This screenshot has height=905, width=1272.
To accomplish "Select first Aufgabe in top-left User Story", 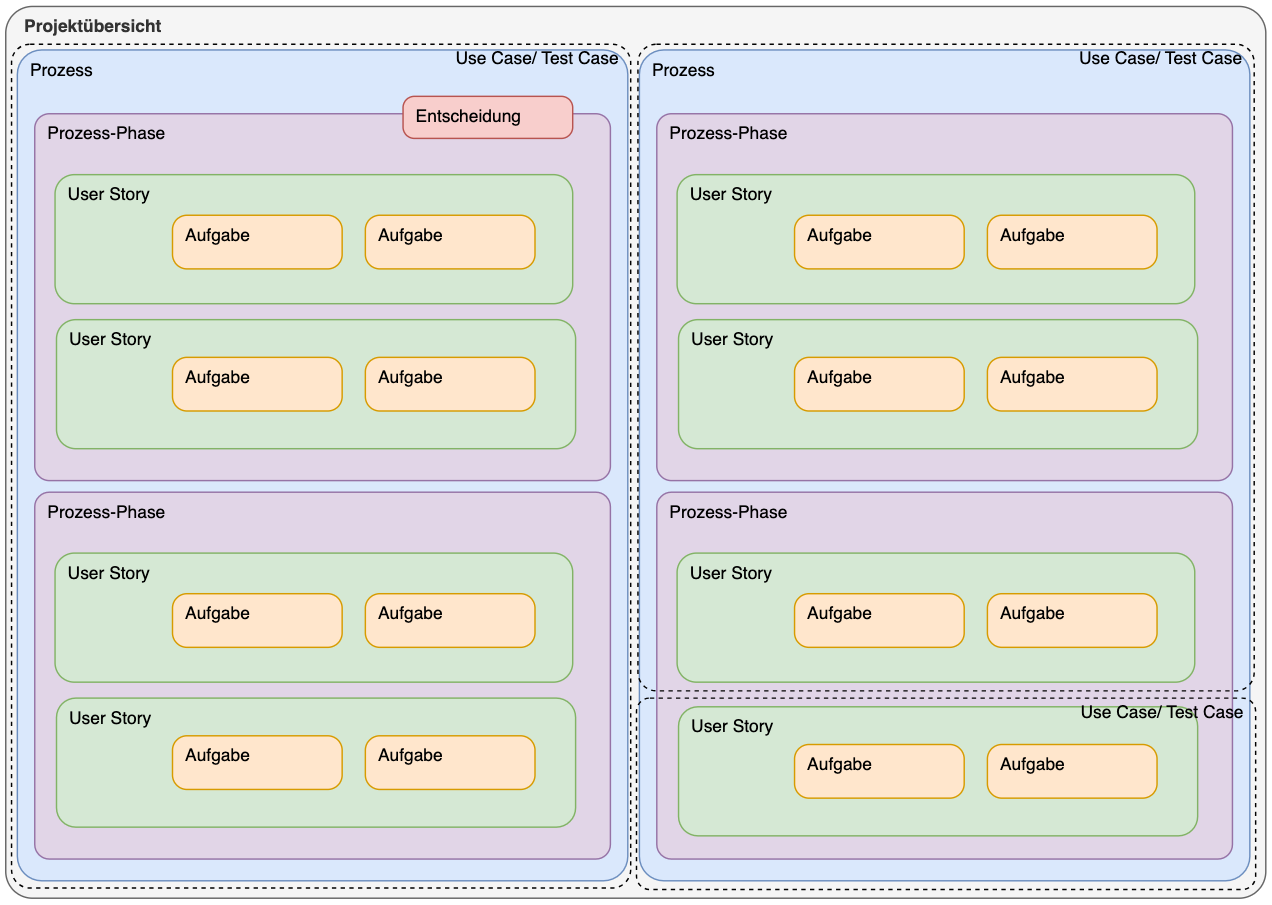I will click(257, 242).
